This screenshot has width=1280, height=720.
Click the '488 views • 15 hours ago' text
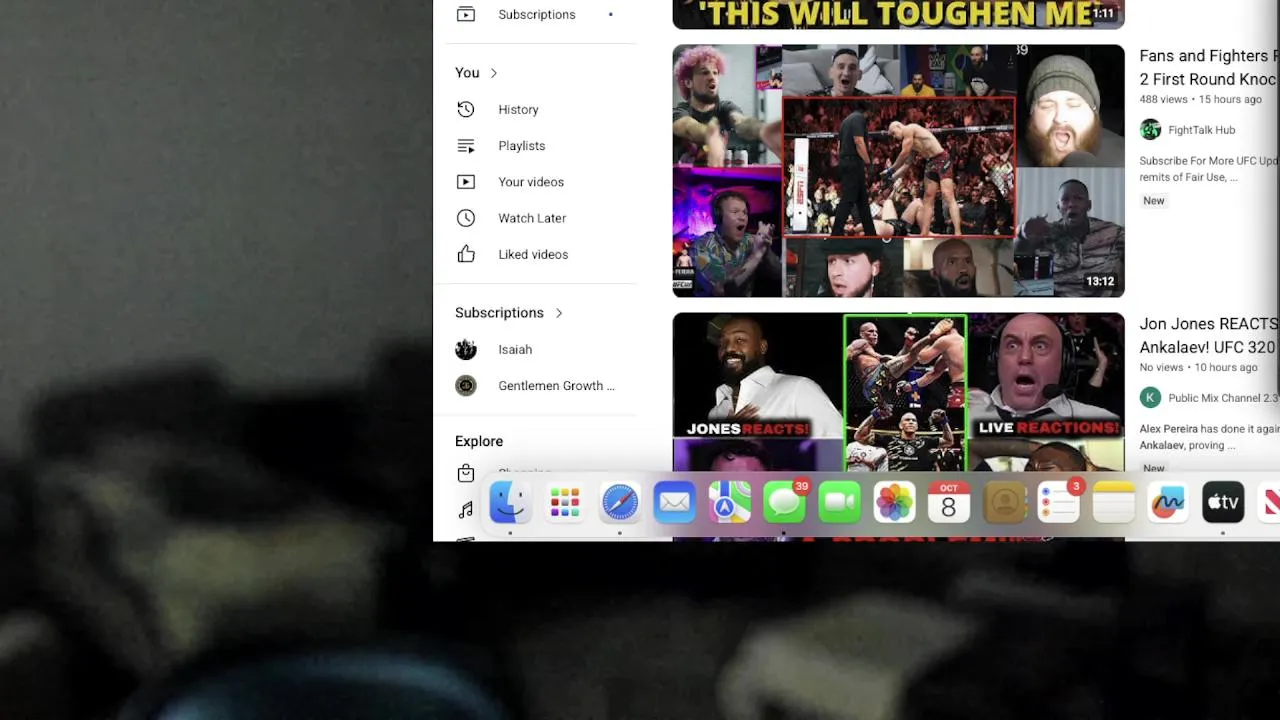1200,100
